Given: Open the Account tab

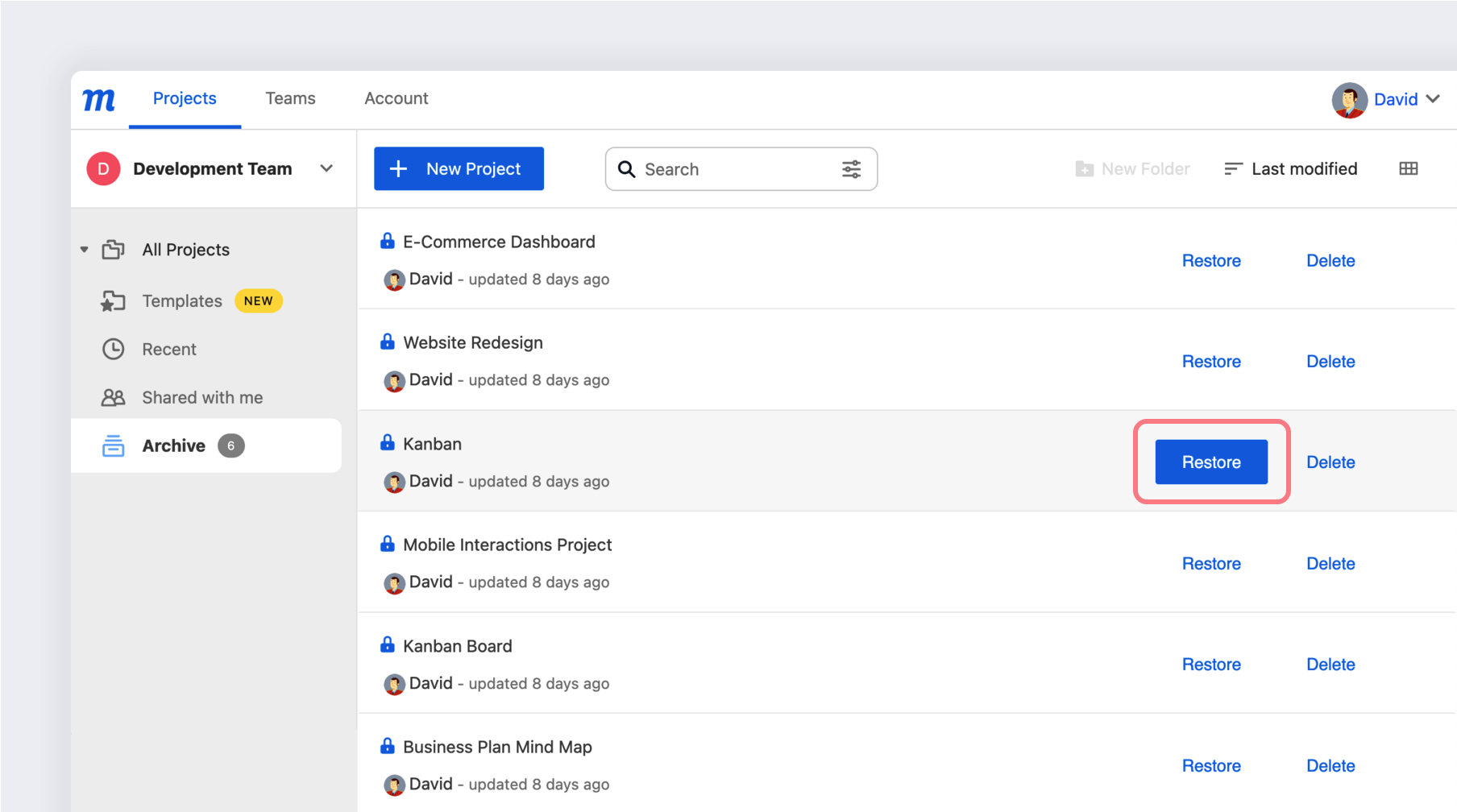Looking at the screenshot, I should tap(396, 97).
